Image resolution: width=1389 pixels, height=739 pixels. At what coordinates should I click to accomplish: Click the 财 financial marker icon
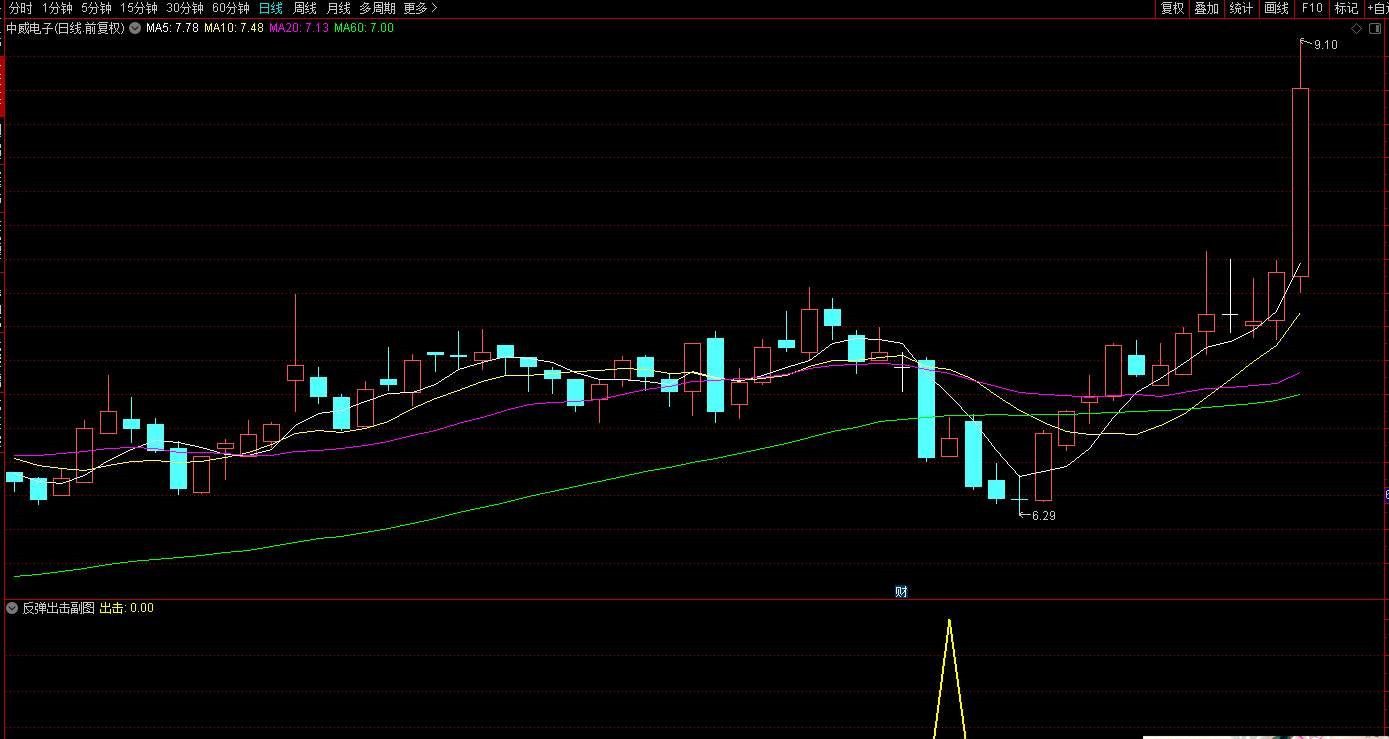coord(901,591)
